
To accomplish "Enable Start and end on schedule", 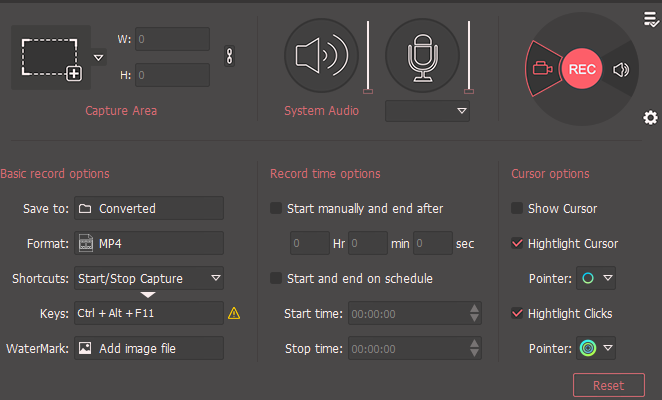I will pos(277,278).
